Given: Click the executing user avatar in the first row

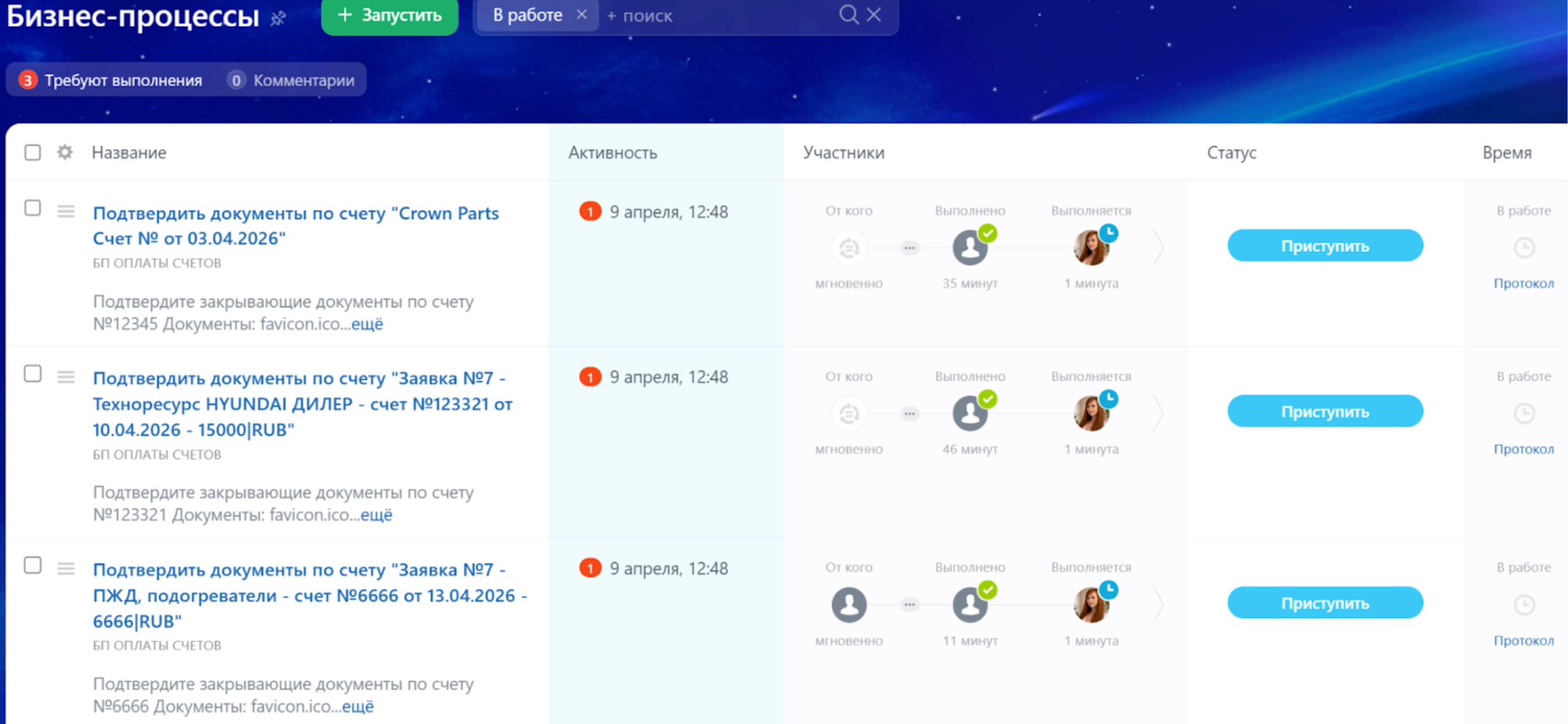Looking at the screenshot, I should (x=1091, y=248).
